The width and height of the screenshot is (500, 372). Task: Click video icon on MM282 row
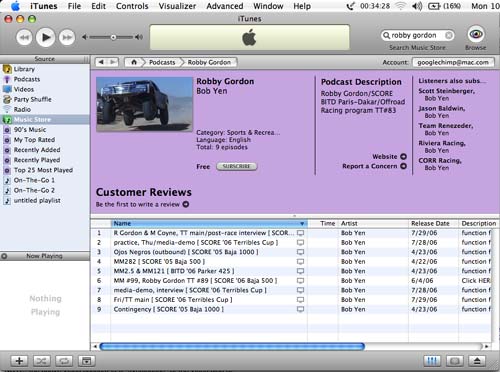pos(300,261)
